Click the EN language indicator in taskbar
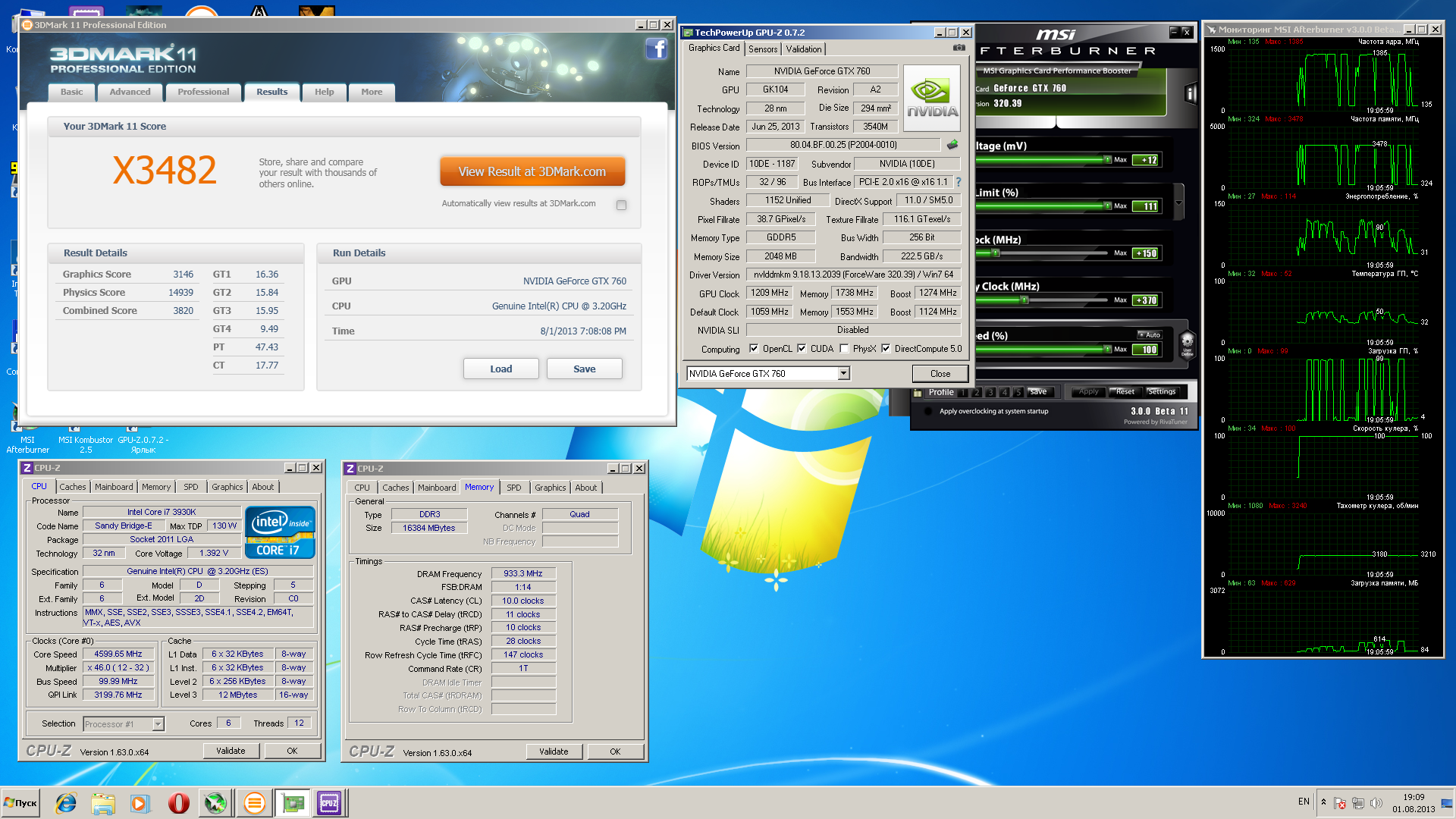The height and width of the screenshot is (819, 1456). 1304,802
